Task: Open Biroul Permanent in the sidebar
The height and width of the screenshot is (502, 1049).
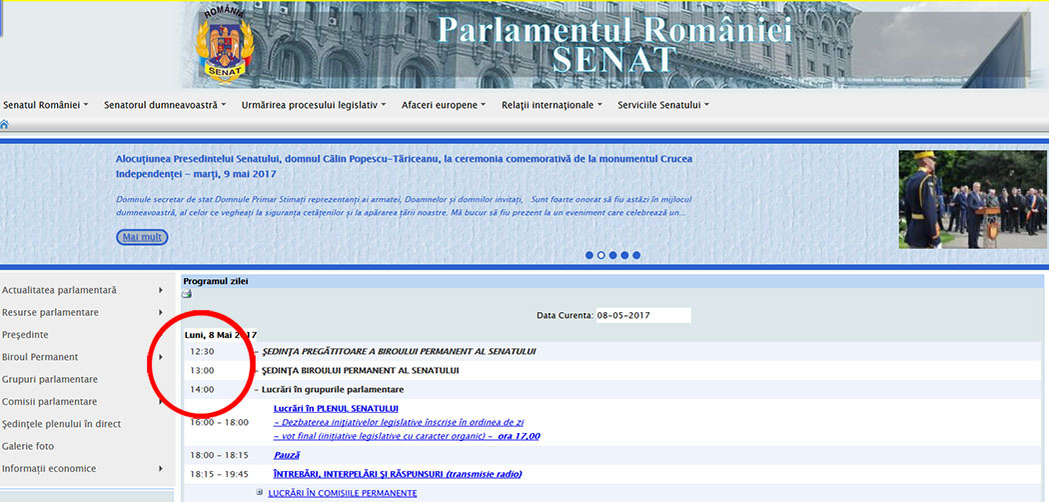Action: point(40,357)
